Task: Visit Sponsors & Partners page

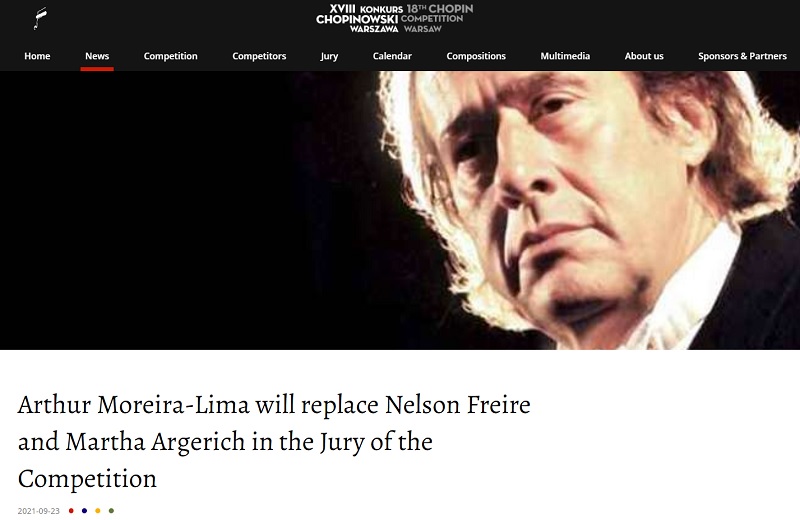Action: coord(742,56)
